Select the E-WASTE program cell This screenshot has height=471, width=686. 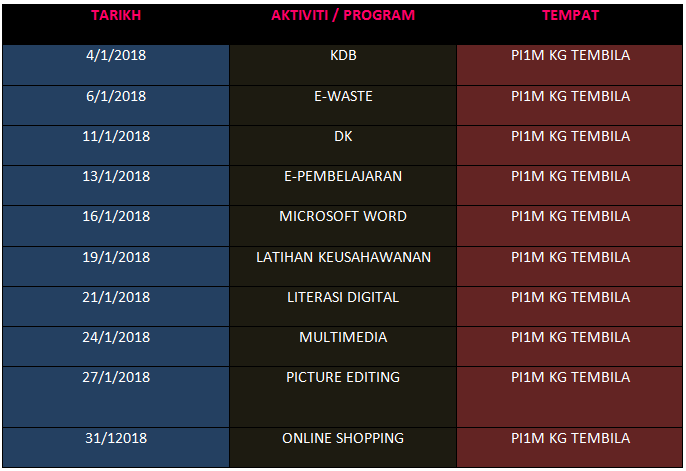click(x=343, y=97)
